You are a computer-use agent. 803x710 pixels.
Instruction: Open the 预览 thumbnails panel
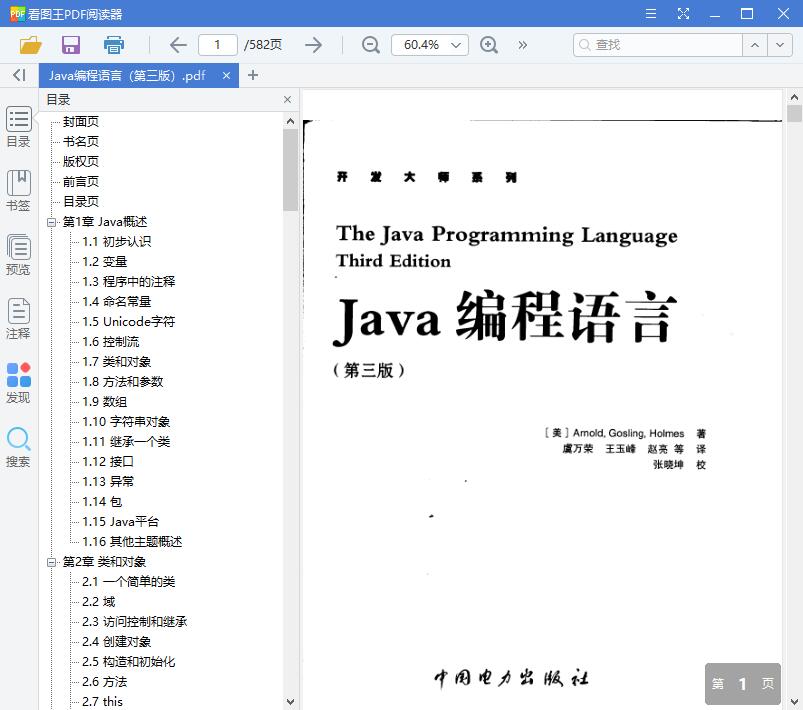click(x=18, y=255)
